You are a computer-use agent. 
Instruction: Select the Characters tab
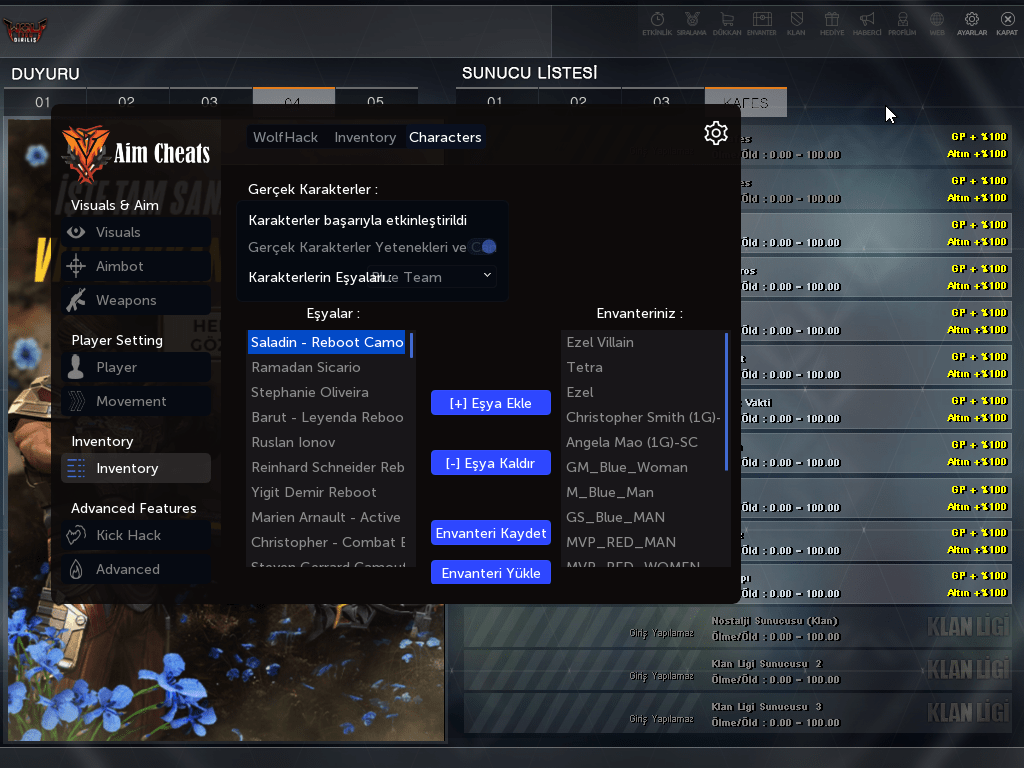coord(445,137)
